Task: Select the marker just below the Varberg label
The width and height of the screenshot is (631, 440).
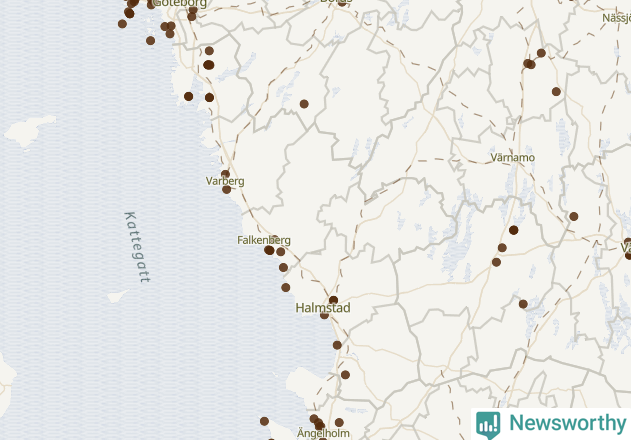Action: tap(227, 190)
